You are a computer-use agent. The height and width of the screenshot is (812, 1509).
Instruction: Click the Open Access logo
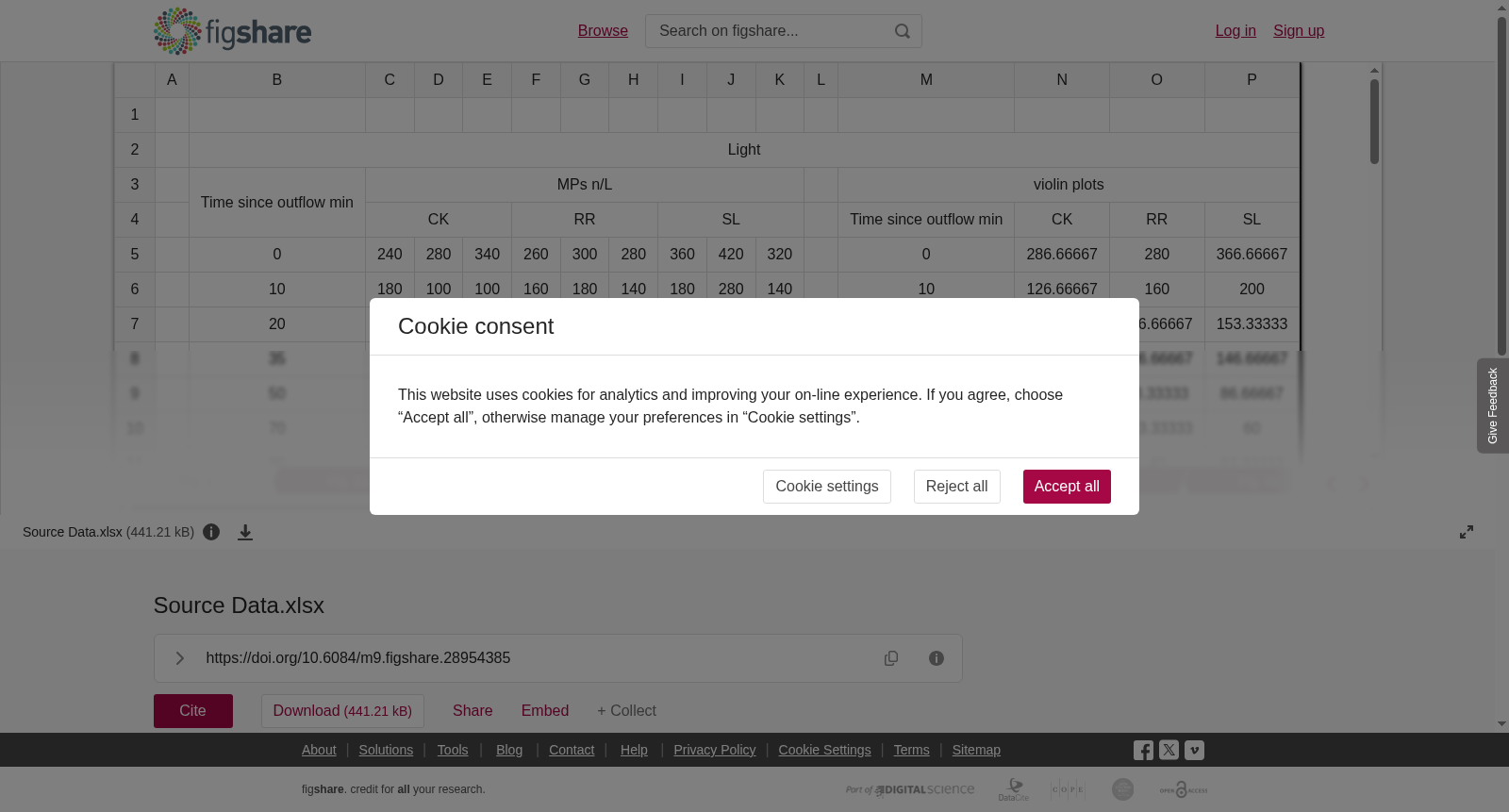(1184, 789)
